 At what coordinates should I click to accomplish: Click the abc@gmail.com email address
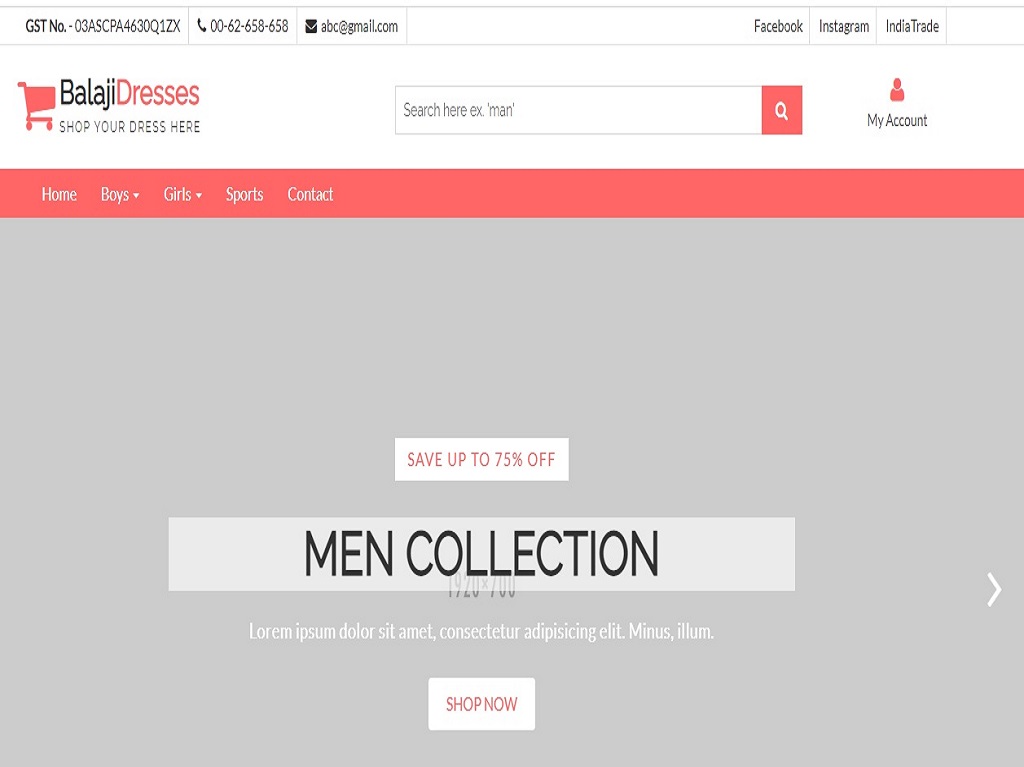click(x=359, y=26)
